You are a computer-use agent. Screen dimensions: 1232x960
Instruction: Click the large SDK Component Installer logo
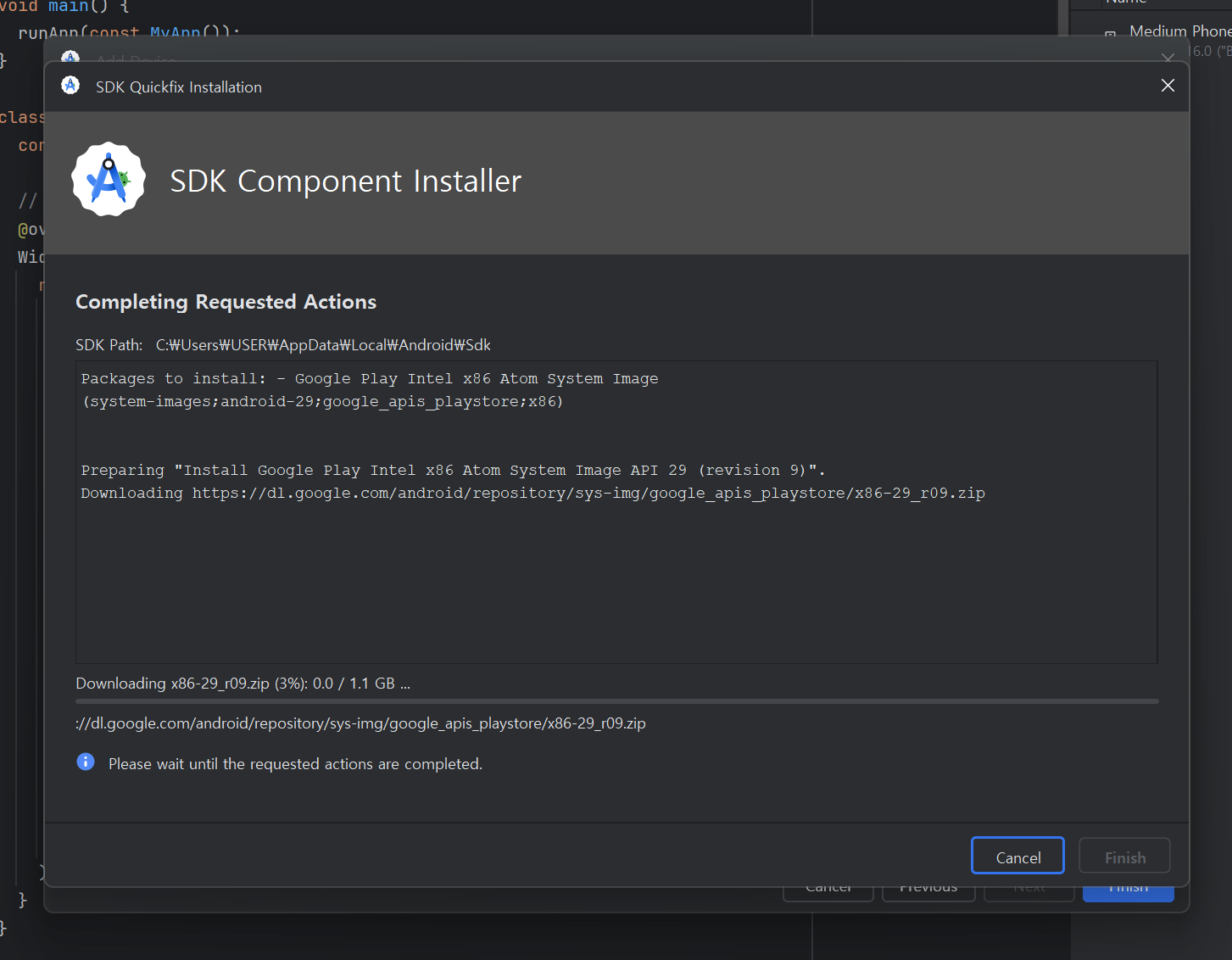pyautogui.click(x=109, y=180)
